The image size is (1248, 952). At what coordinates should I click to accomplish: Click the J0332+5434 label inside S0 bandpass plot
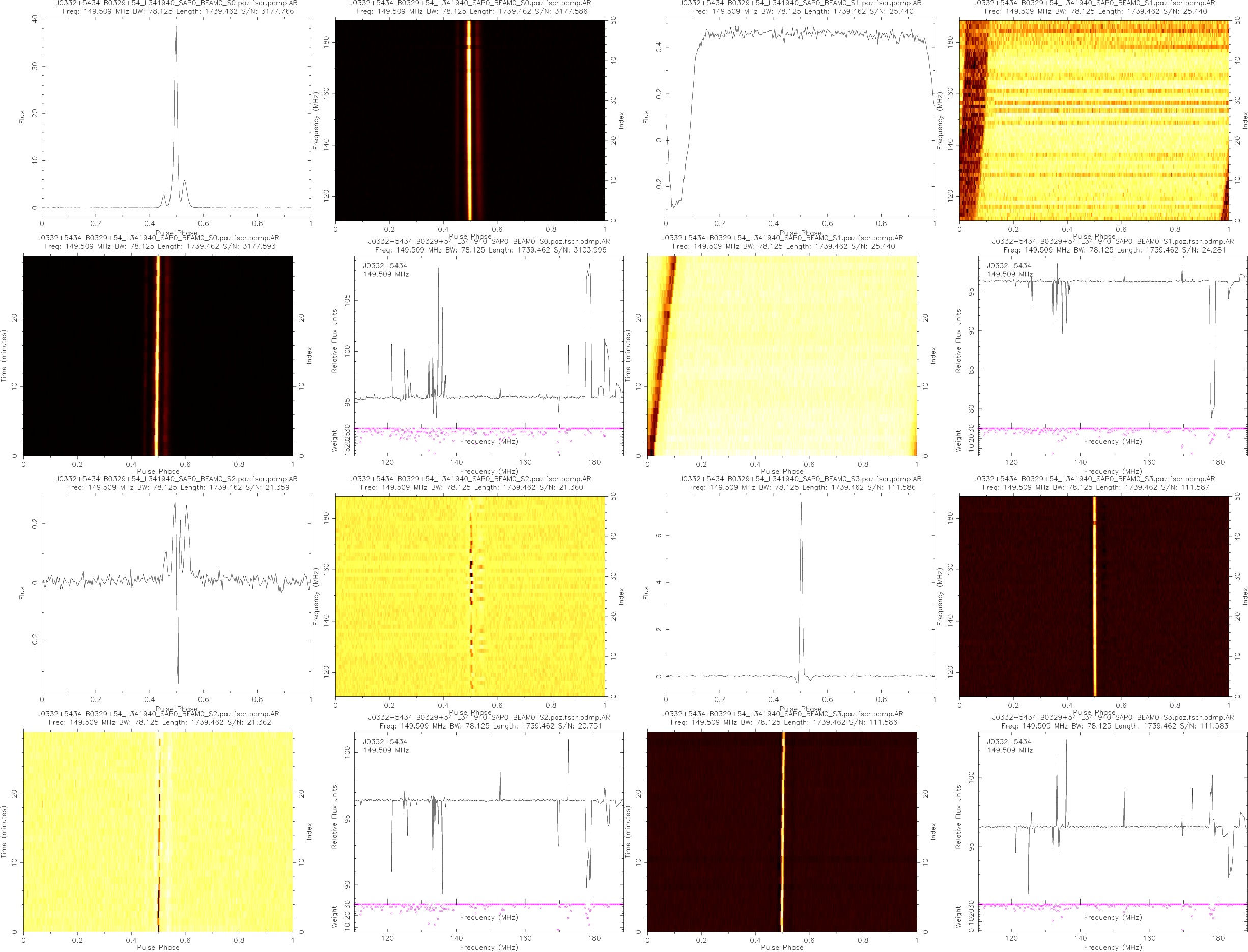(385, 266)
